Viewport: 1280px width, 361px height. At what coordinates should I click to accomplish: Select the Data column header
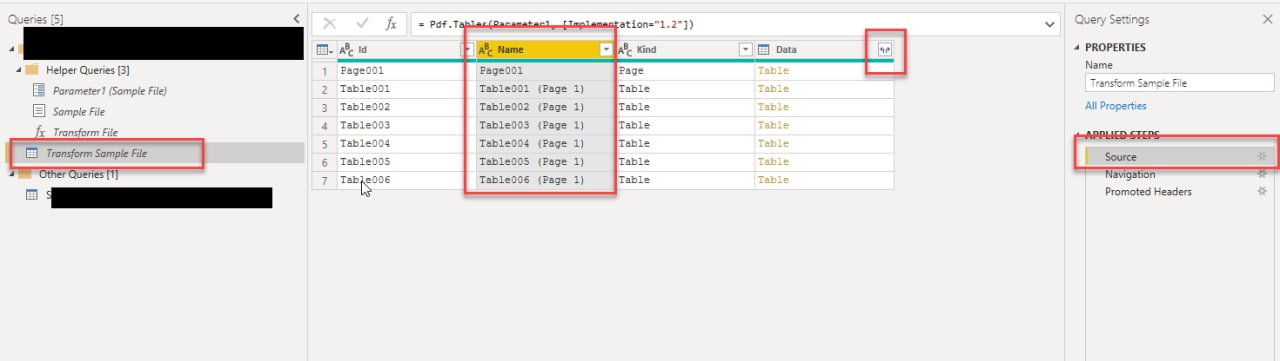824,49
